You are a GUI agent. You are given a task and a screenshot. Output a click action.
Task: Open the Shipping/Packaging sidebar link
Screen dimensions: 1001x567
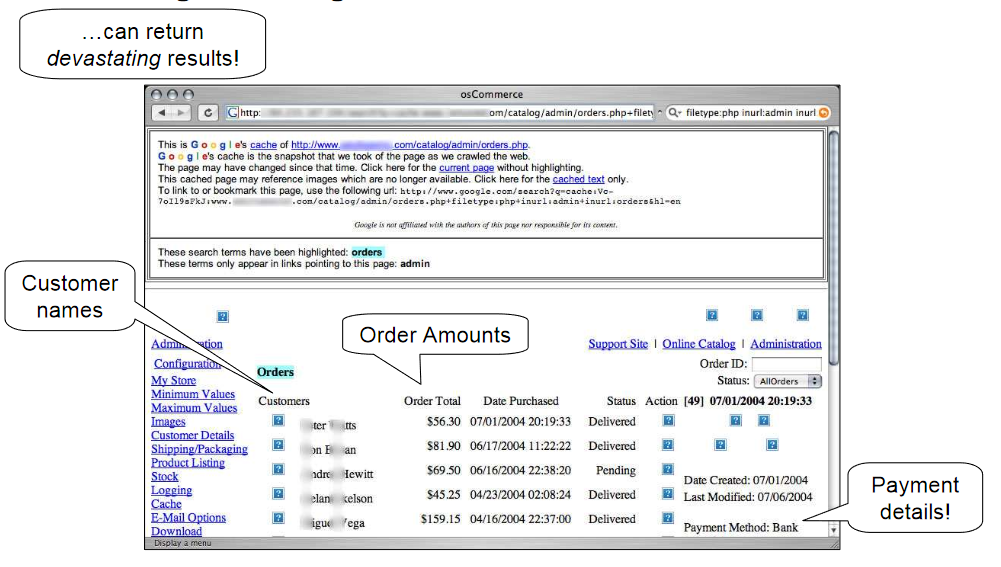point(199,450)
